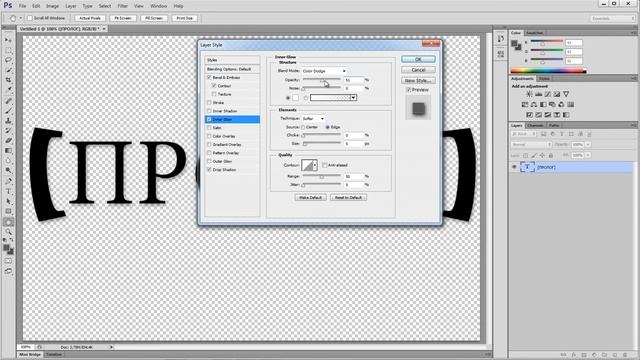This screenshot has width=640, height=360.
Task: Click the Fit Screen button
Action: (123, 18)
